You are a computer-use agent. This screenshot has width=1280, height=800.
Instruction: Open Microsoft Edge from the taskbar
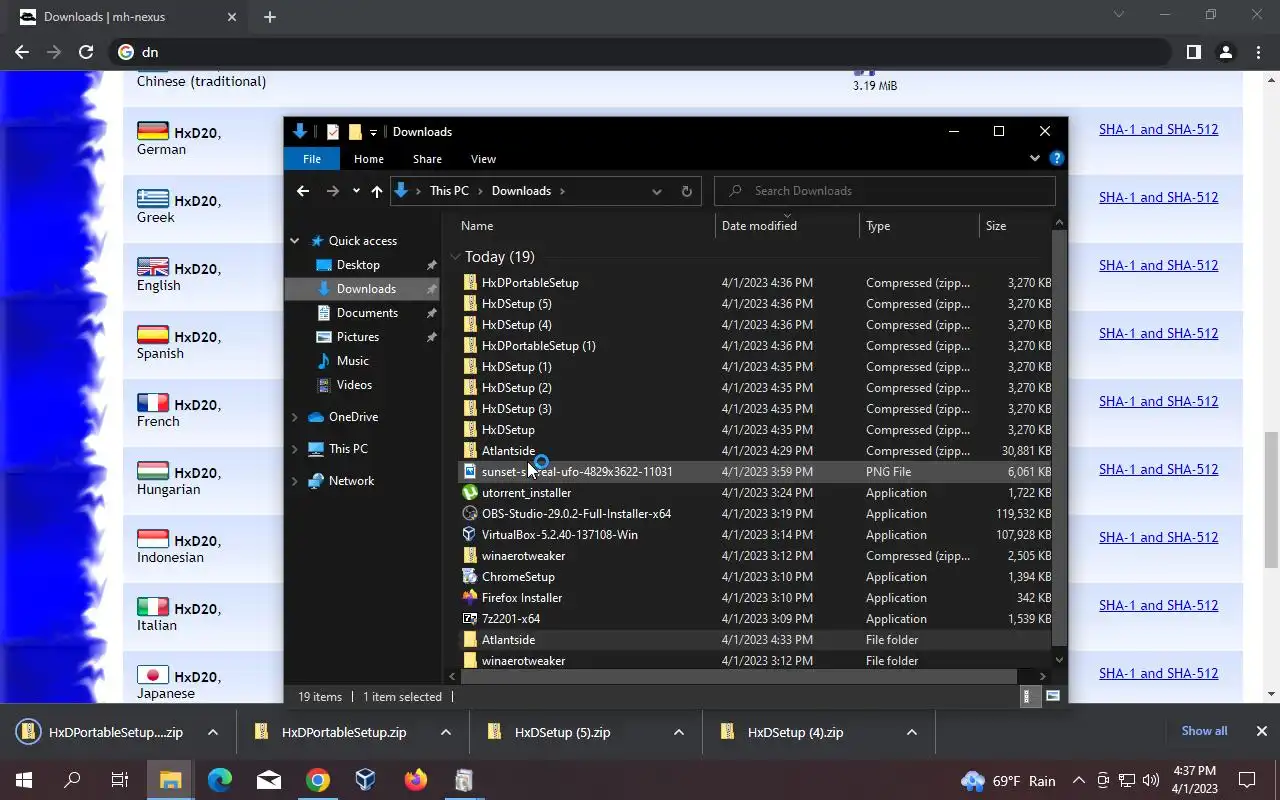(x=219, y=780)
